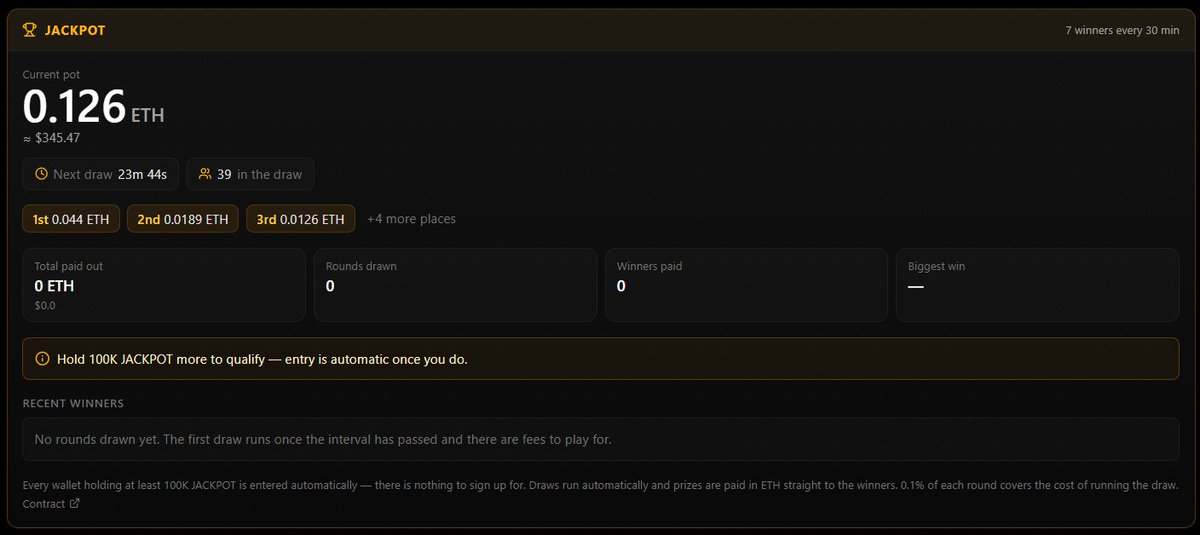Click the Biggest win stat card
1200x535 pixels.
(x=1037, y=285)
